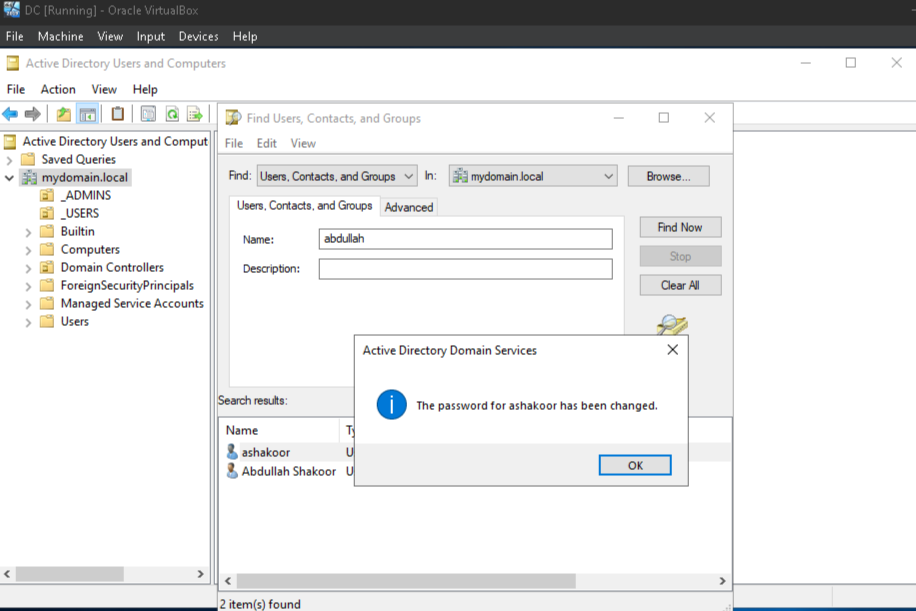Click the empty Description field
Viewport: 916px width, 611px height.
(x=466, y=269)
